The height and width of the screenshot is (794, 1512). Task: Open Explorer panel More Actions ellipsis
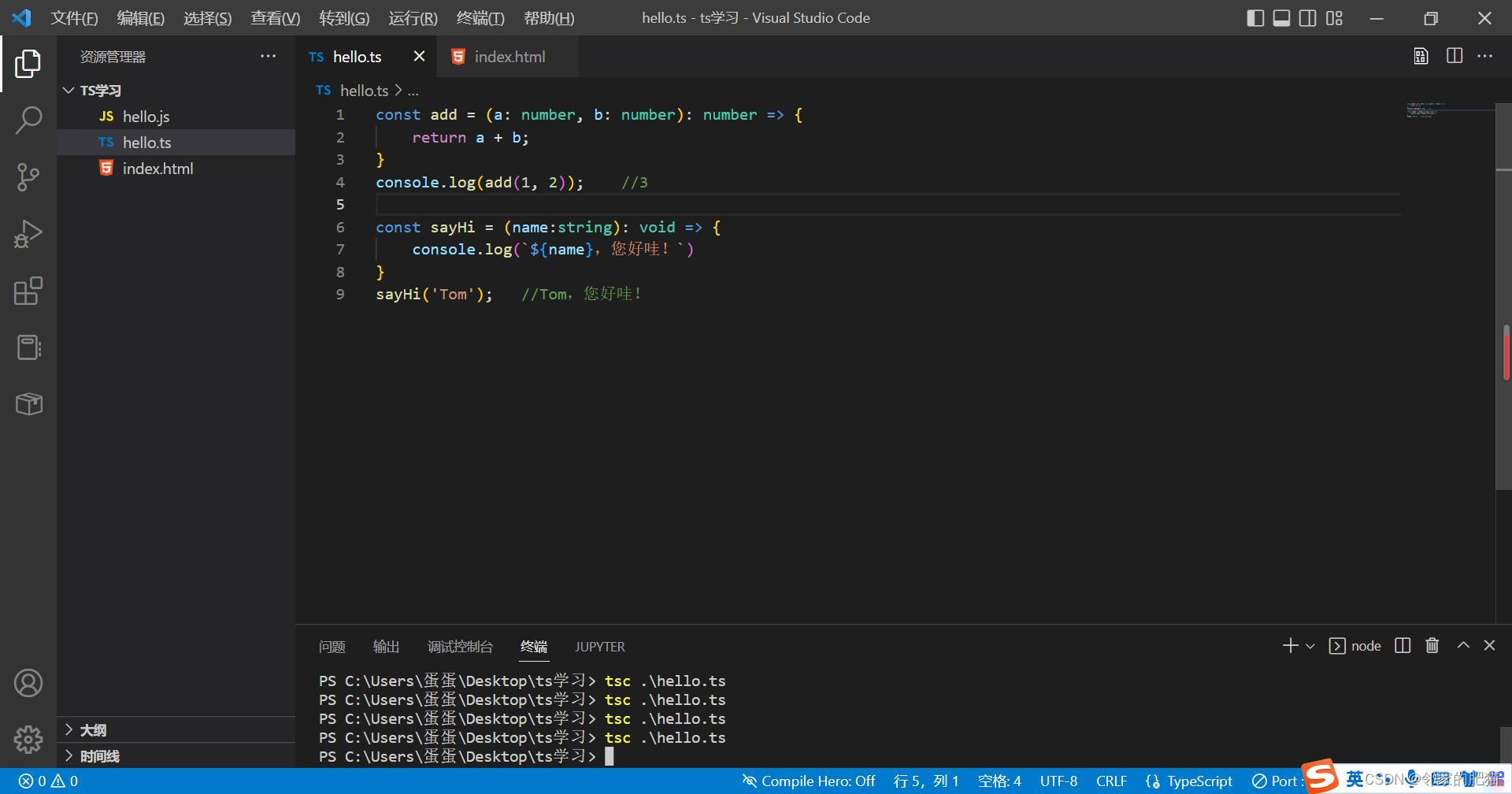(x=268, y=56)
